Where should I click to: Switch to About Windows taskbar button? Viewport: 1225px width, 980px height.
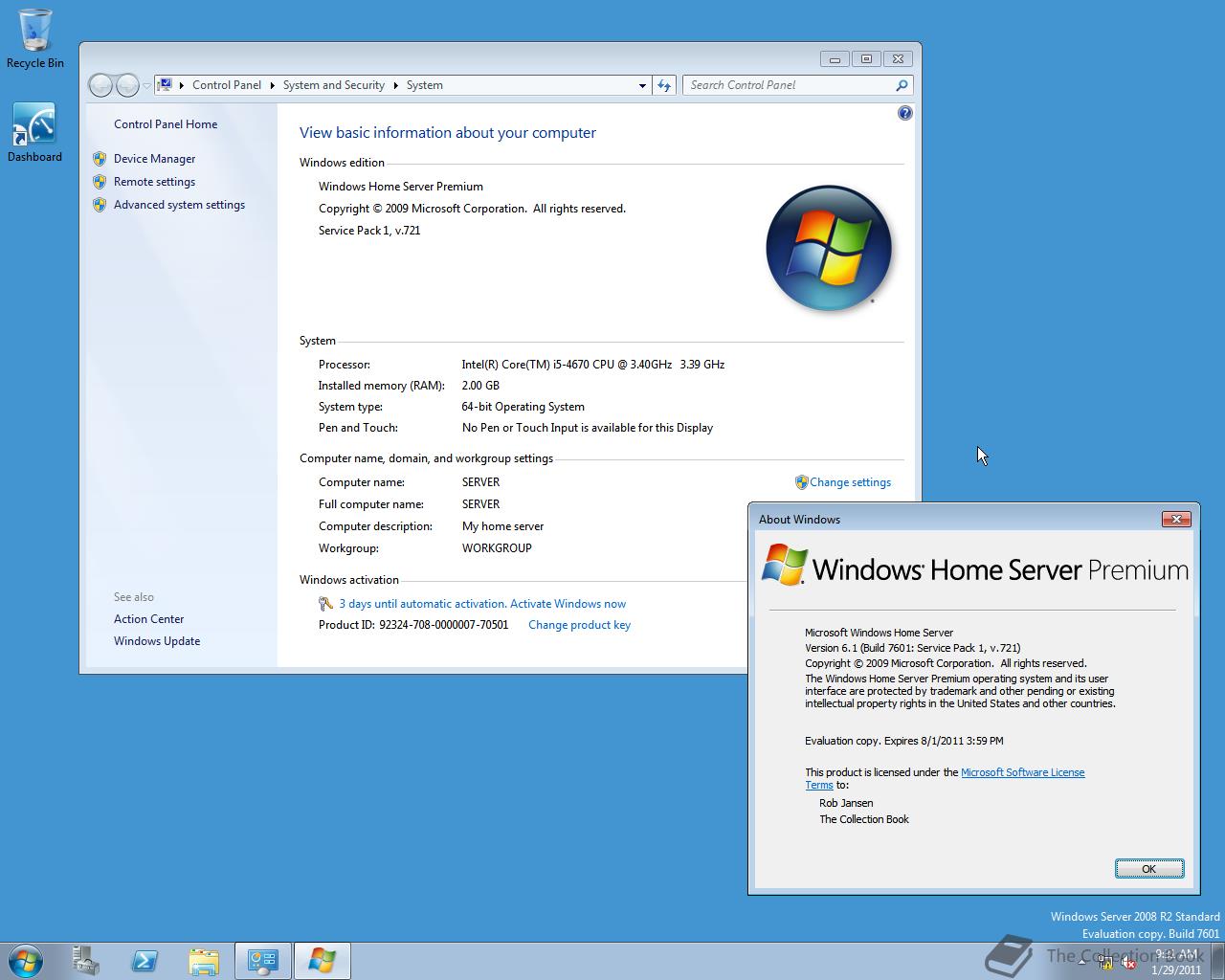[322, 960]
